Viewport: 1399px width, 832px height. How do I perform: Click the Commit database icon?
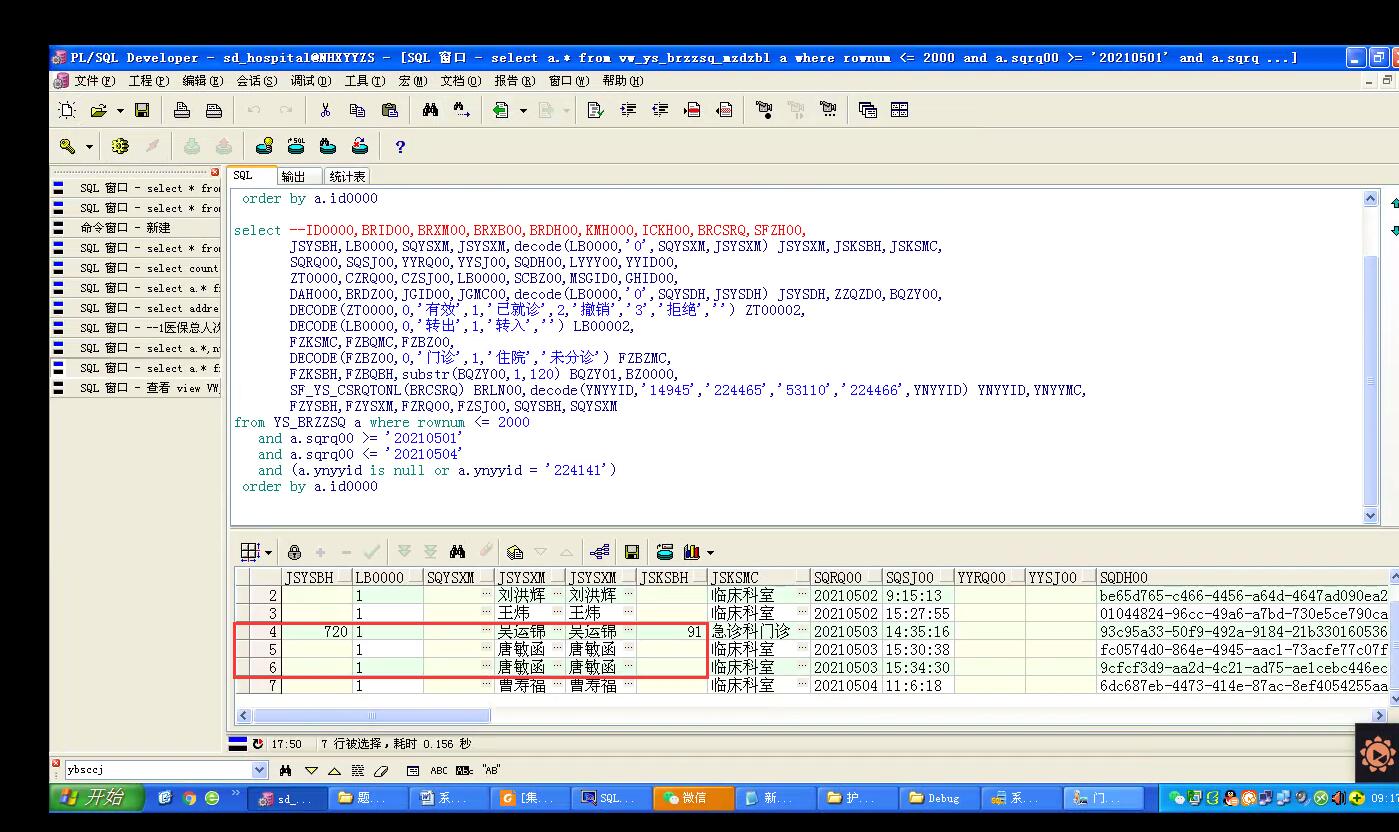[192, 146]
